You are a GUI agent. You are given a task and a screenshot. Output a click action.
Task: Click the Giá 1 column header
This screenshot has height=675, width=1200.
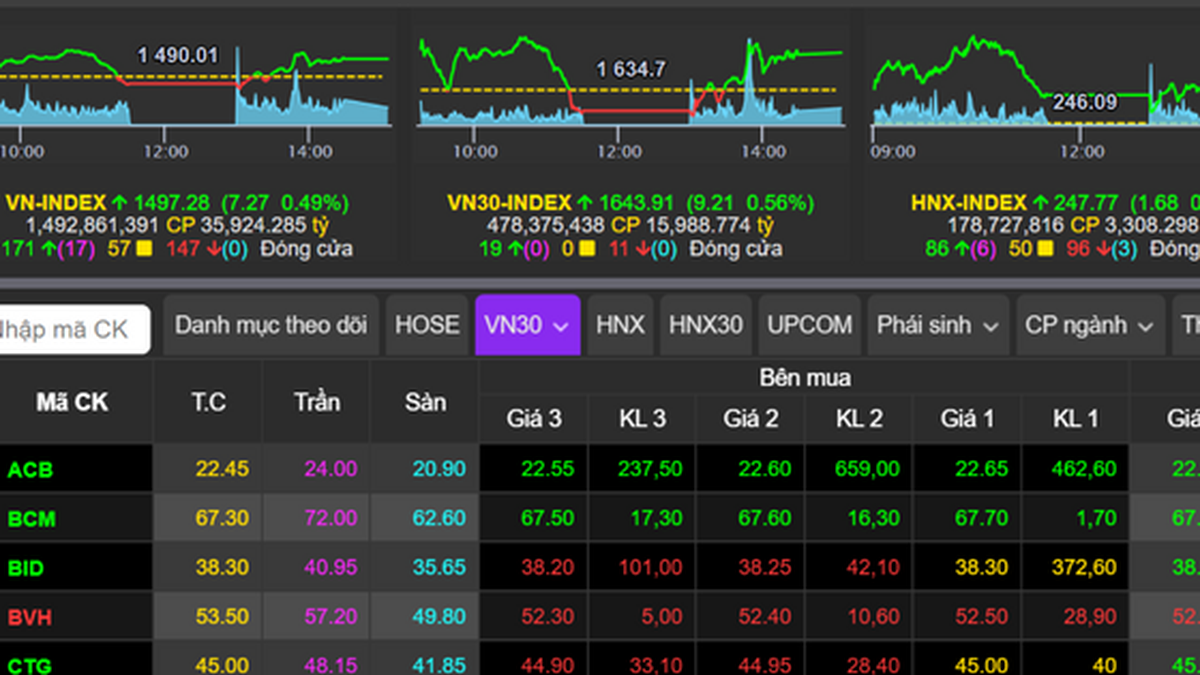(967, 419)
